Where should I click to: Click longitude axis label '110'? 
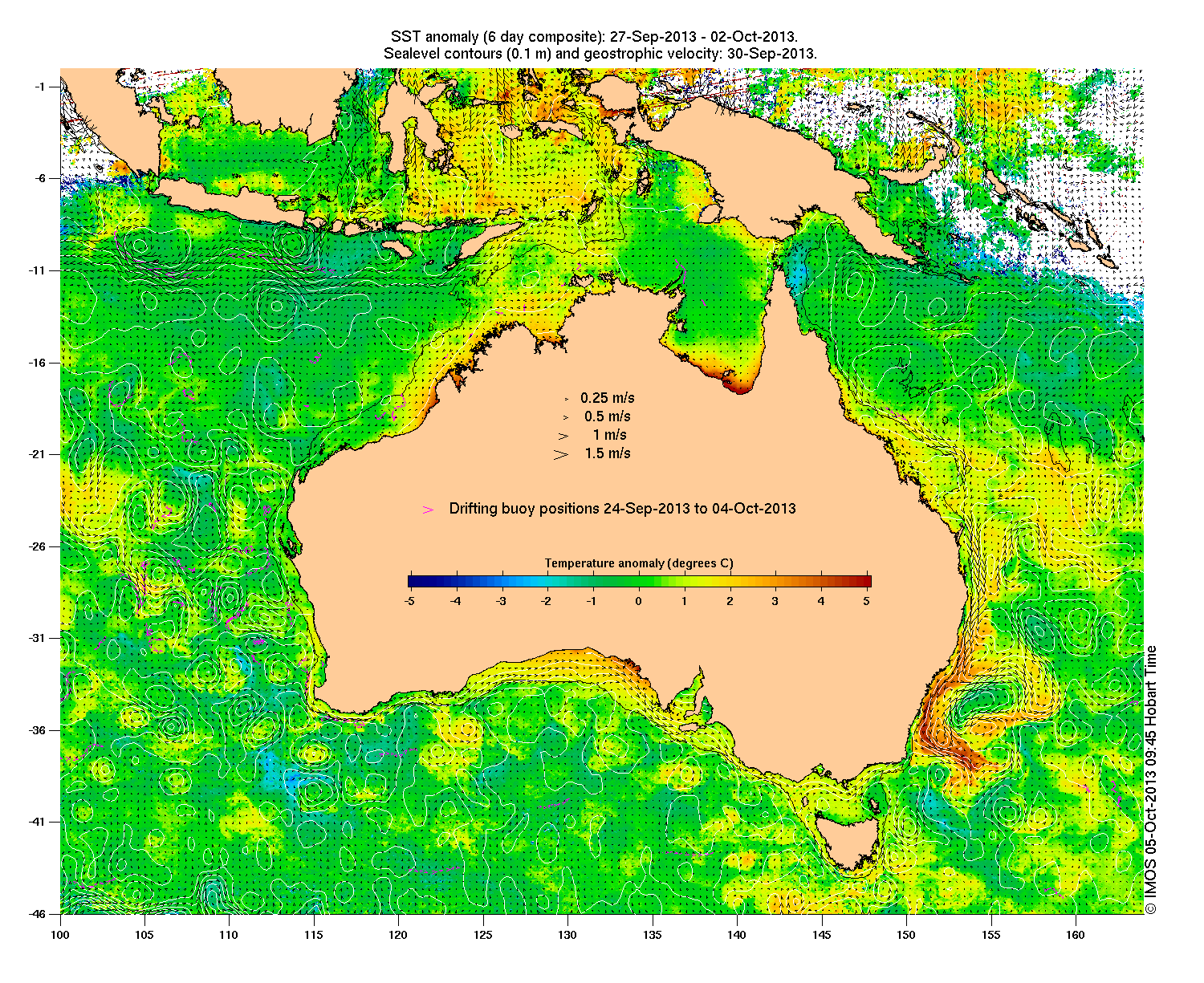[x=229, y=935]
